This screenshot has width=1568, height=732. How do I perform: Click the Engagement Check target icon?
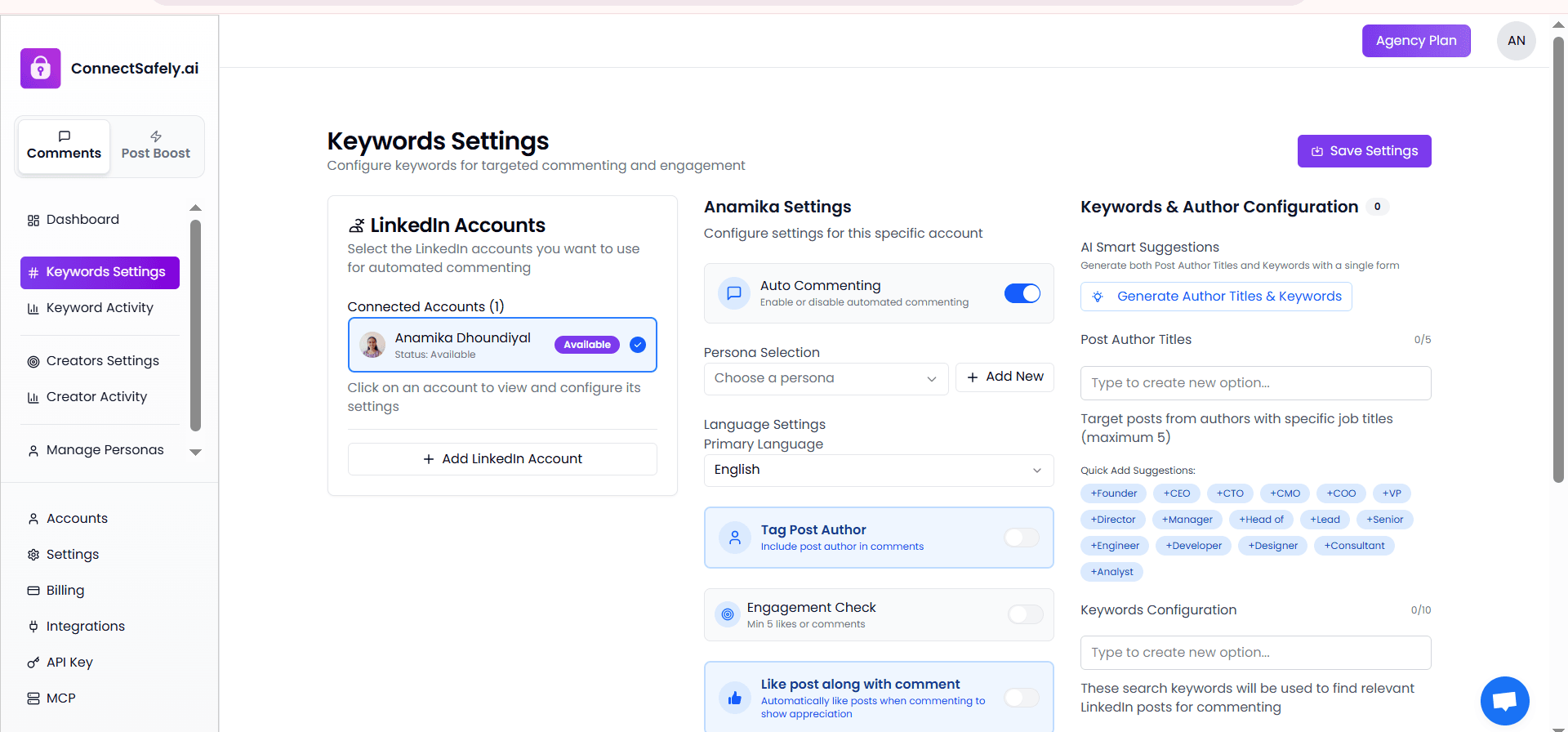click(728, 614)
